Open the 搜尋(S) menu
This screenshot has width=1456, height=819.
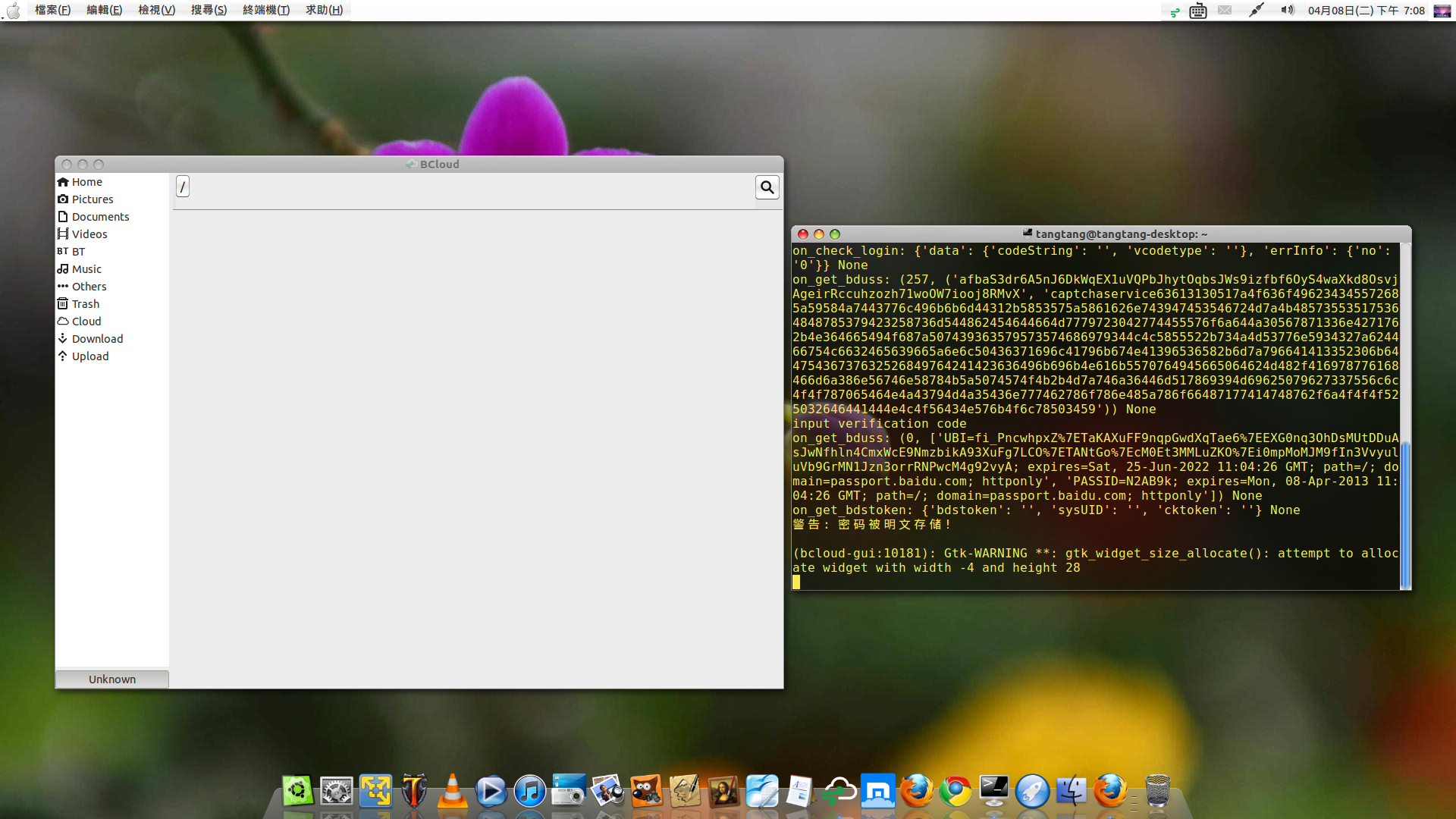(x=209, y=10)
